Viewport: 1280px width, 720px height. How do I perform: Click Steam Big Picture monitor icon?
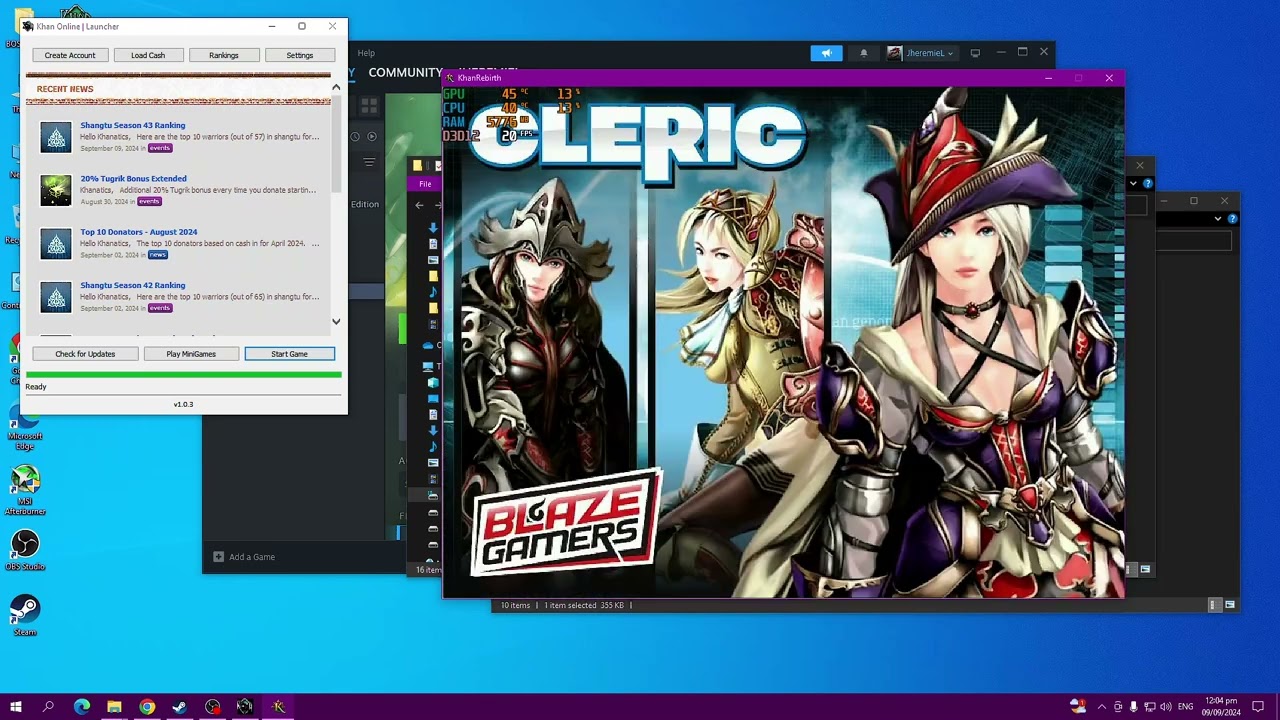coord(975,53)
